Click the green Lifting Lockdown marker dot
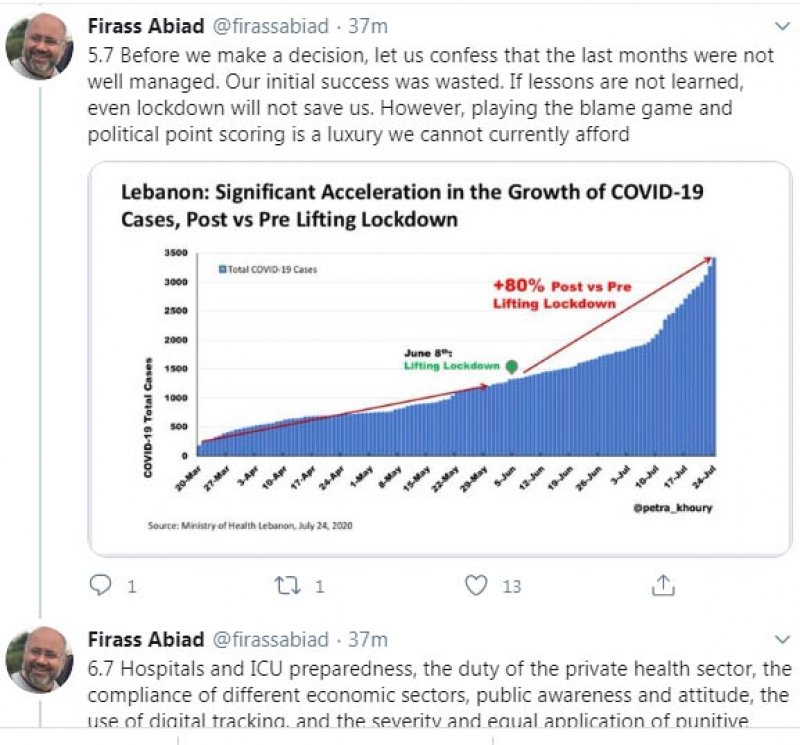Image resolution: width=800 pixels, height=745 pixels. tap(511, 367)
